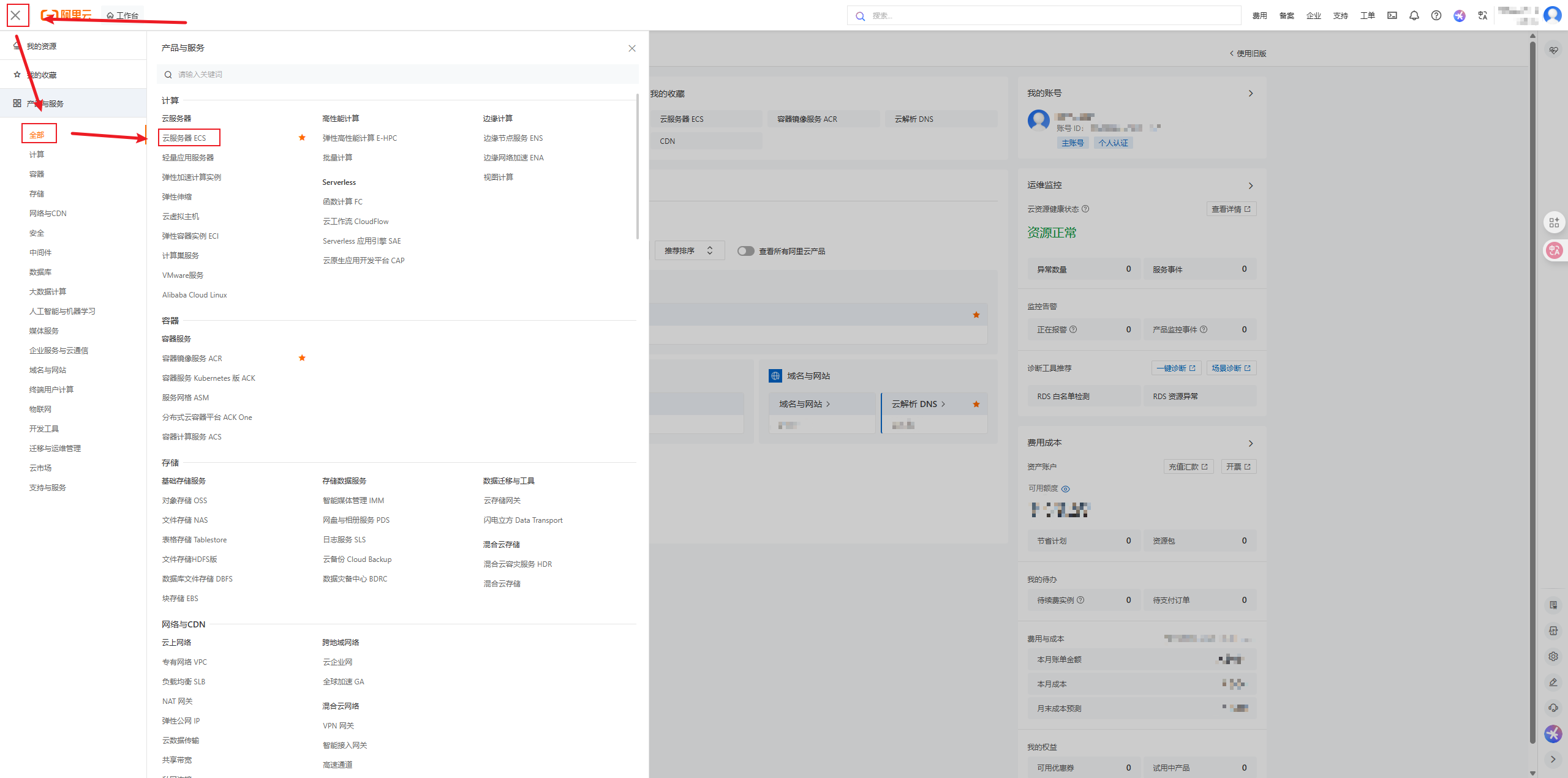Click the user avatar in top-right corner
Image resolution: width=1568 pixels, height=778 pixels.
click(x=1552, y=15)
